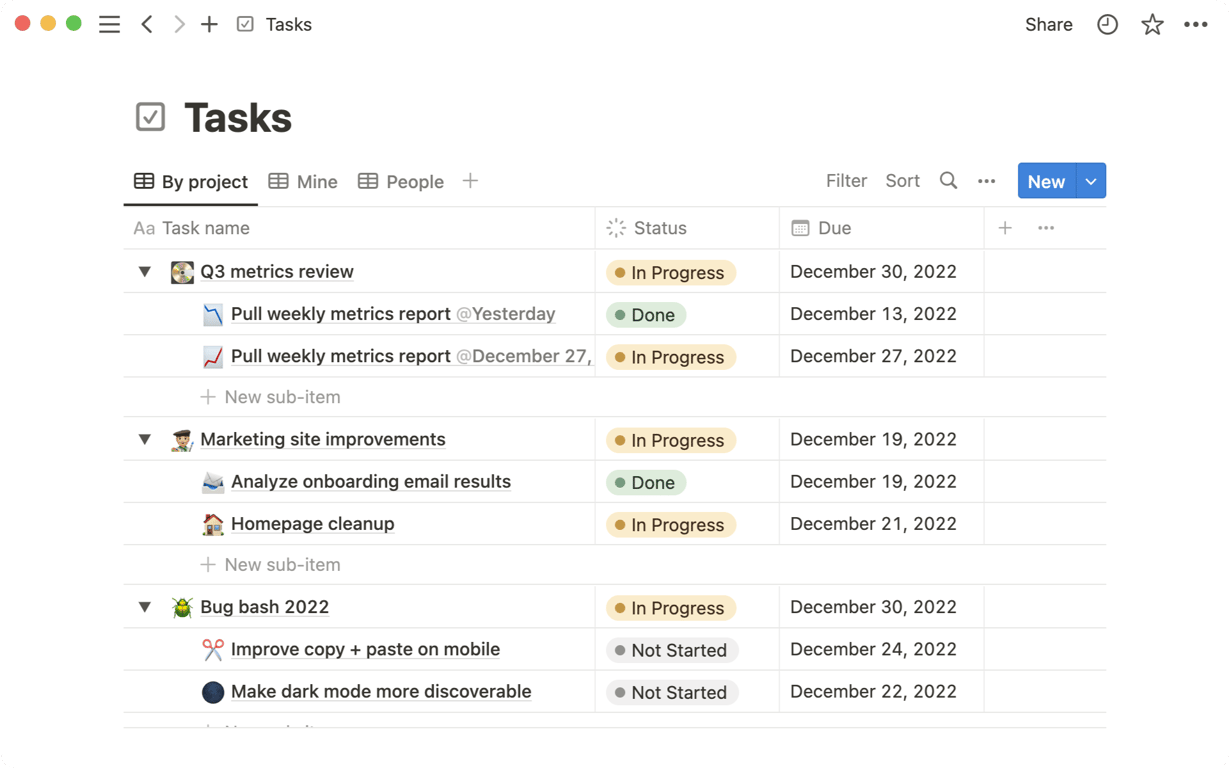The width and height of the screenshot is (1229, 768).
Task: Click Done status of Analyze onboarding email
Action: point(645,483)
